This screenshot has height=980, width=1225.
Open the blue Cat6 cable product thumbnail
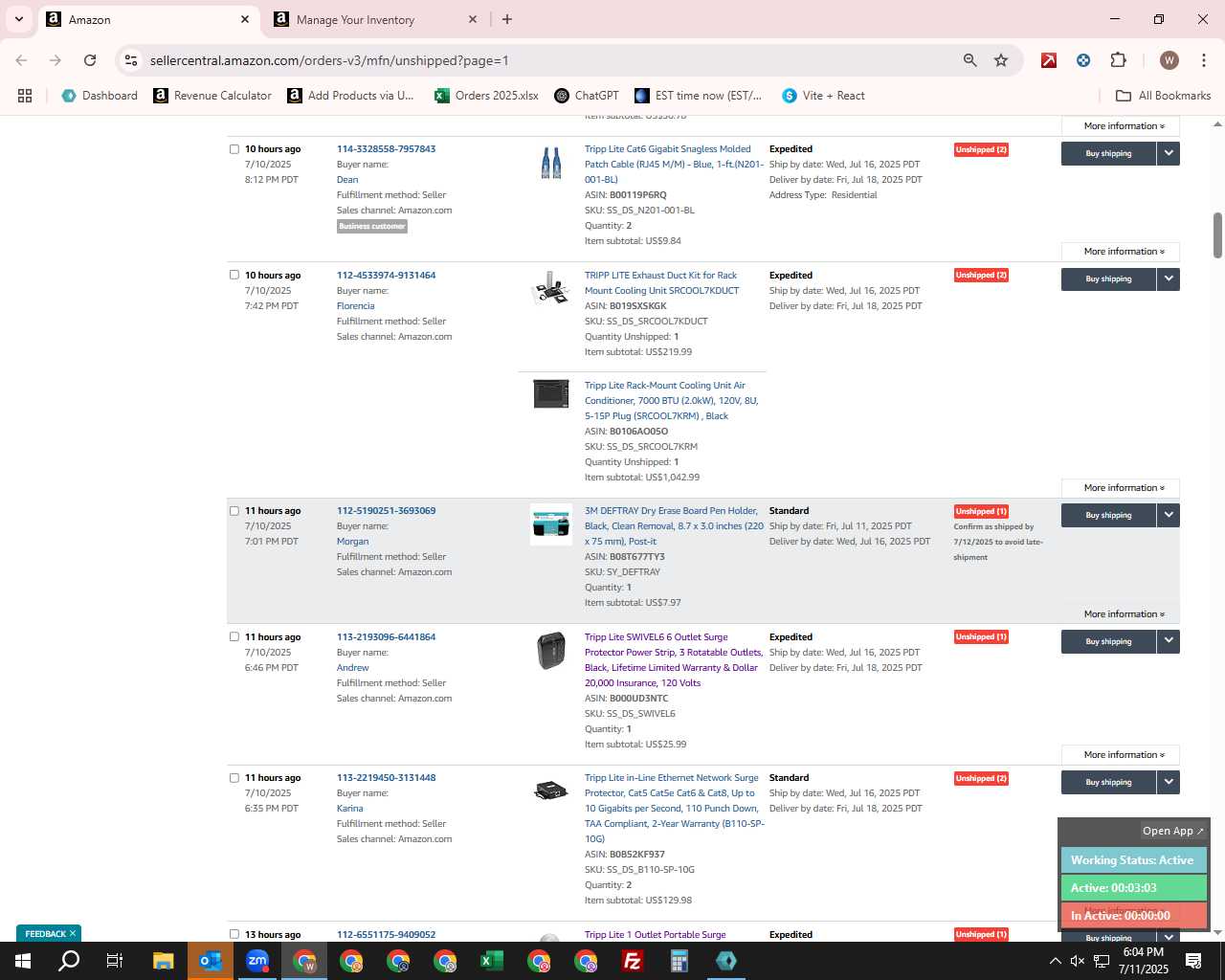[551, 163]
